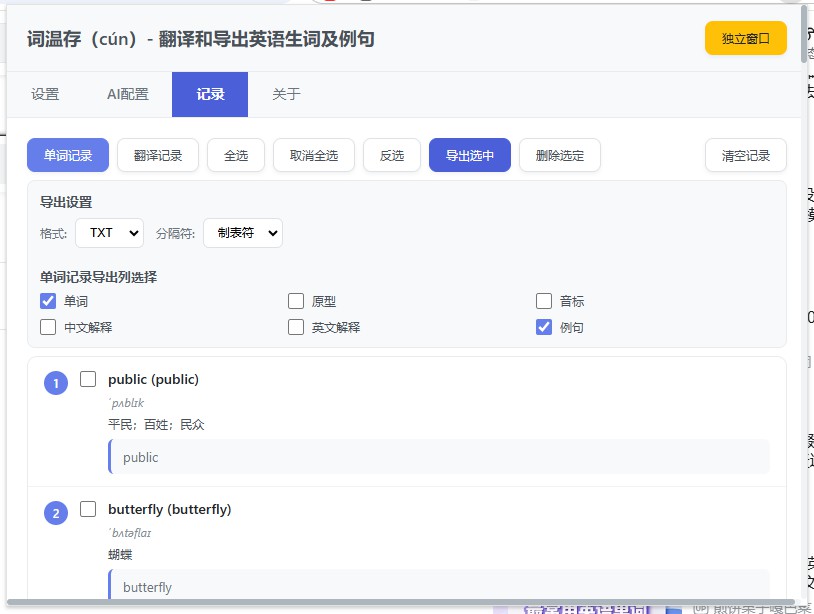Image resolution: width=814 pixels, height=614 pixels.
Task: Uncheck the 例句 export column
Action: [x=544, y=327]
